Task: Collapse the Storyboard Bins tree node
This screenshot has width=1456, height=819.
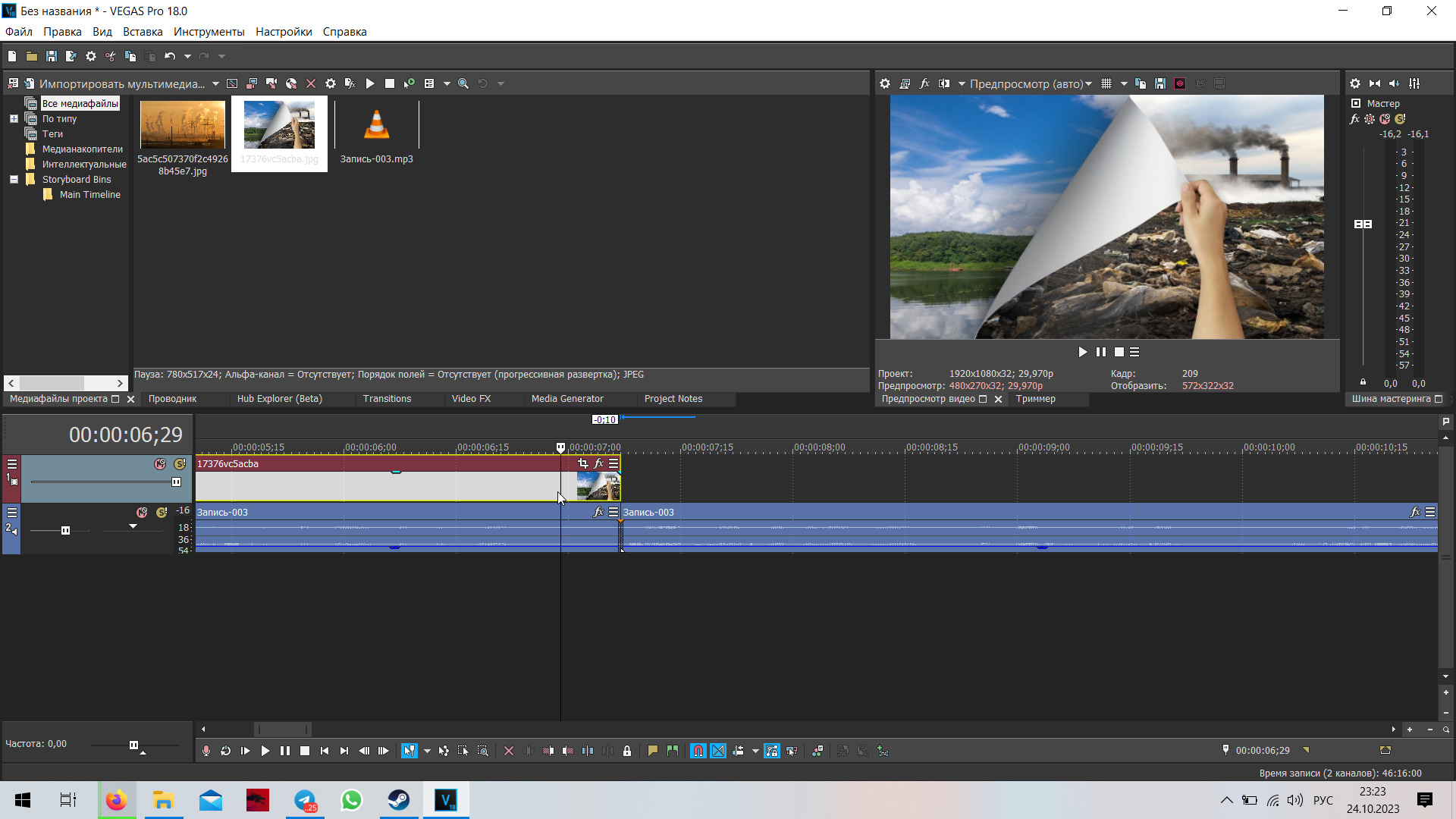Action: coord(14,180)
